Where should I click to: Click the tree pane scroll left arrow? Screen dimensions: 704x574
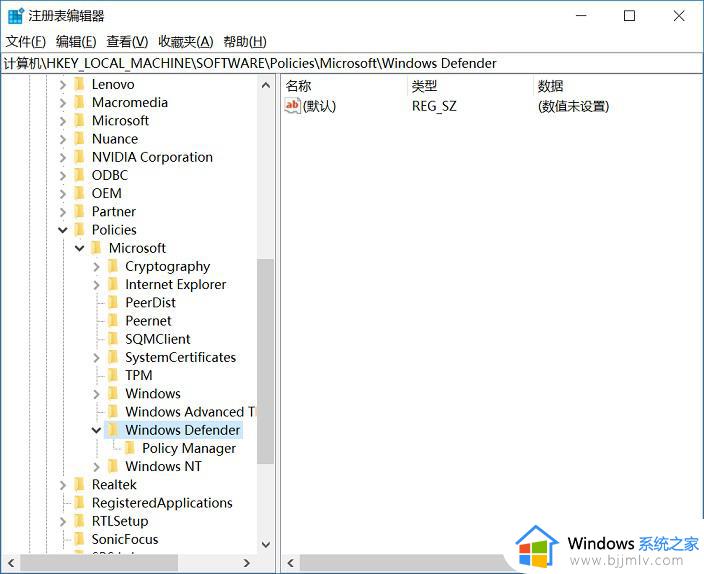pos(11,563)
